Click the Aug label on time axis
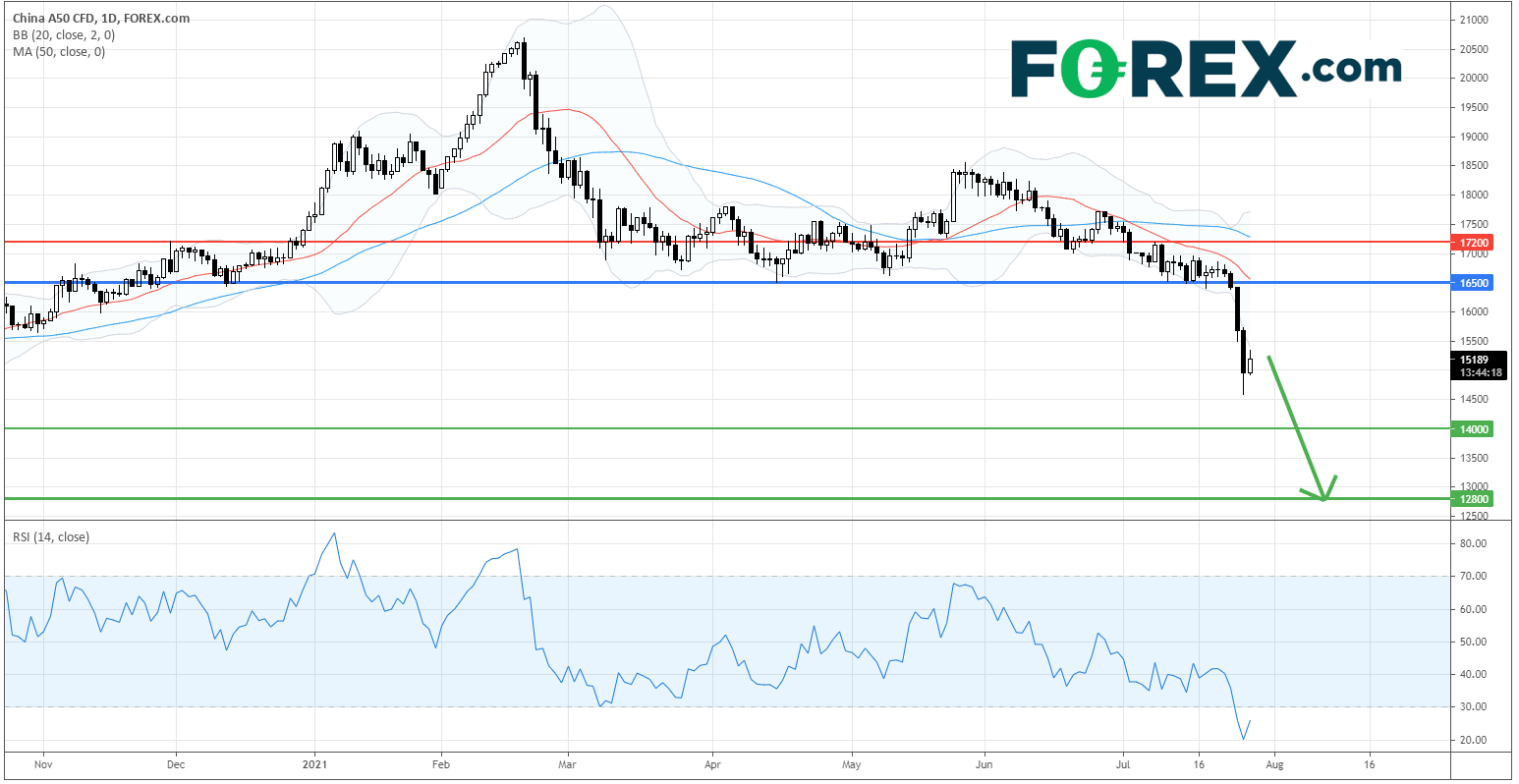 point(1273,763)
